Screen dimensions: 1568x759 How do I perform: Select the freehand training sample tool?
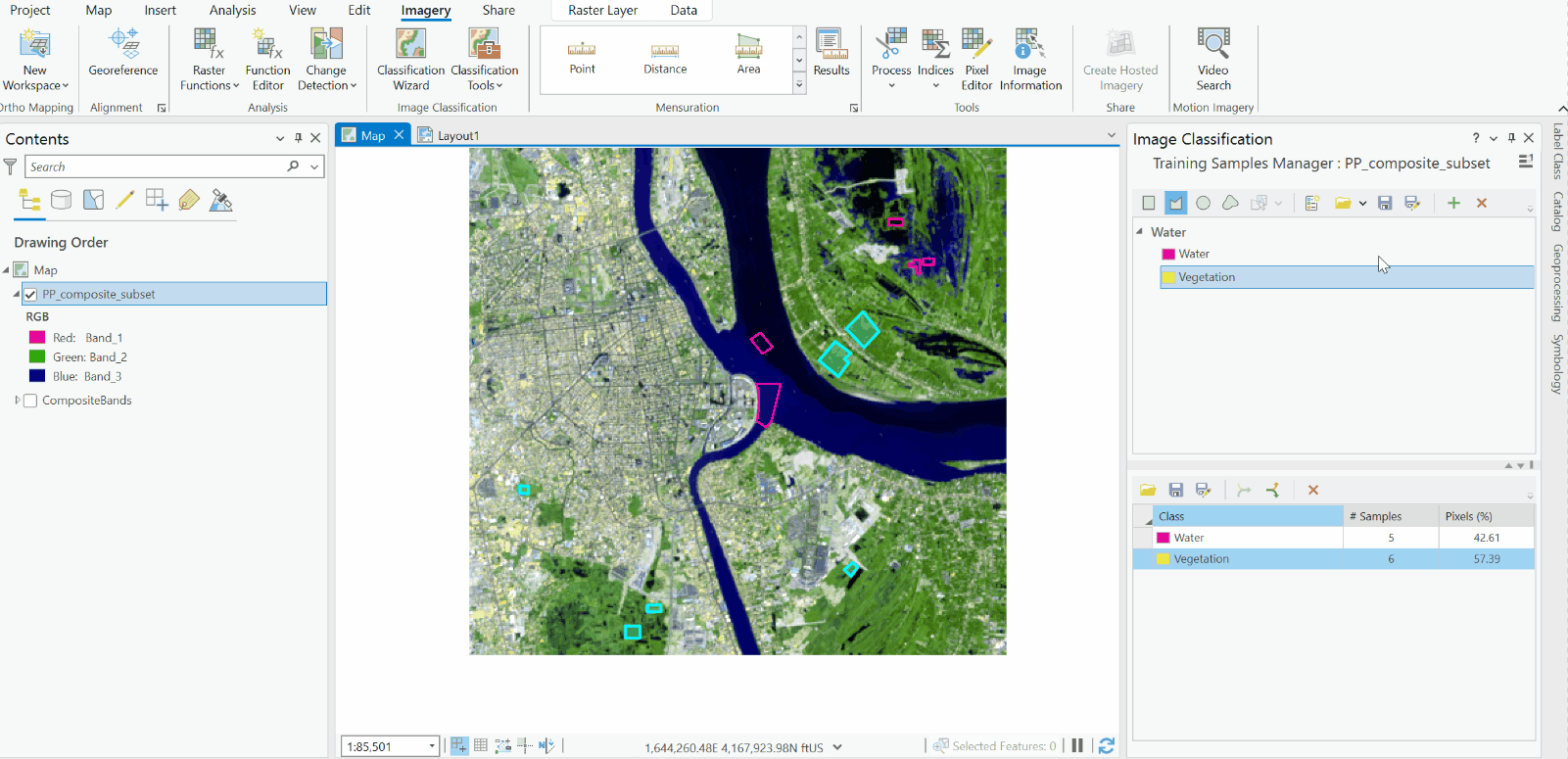[x=1231, y=203]
